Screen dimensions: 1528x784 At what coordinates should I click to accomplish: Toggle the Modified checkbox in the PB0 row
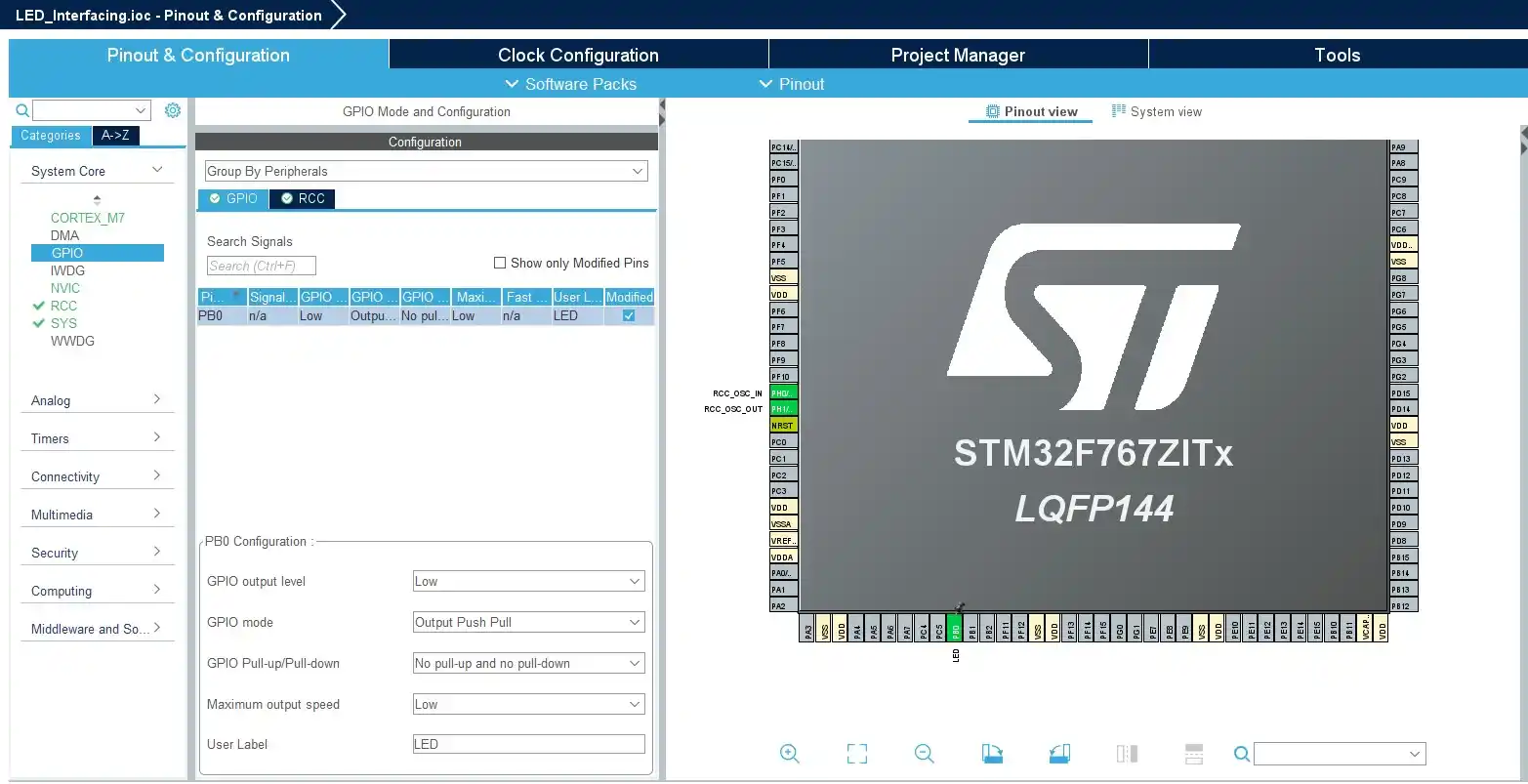629,315
